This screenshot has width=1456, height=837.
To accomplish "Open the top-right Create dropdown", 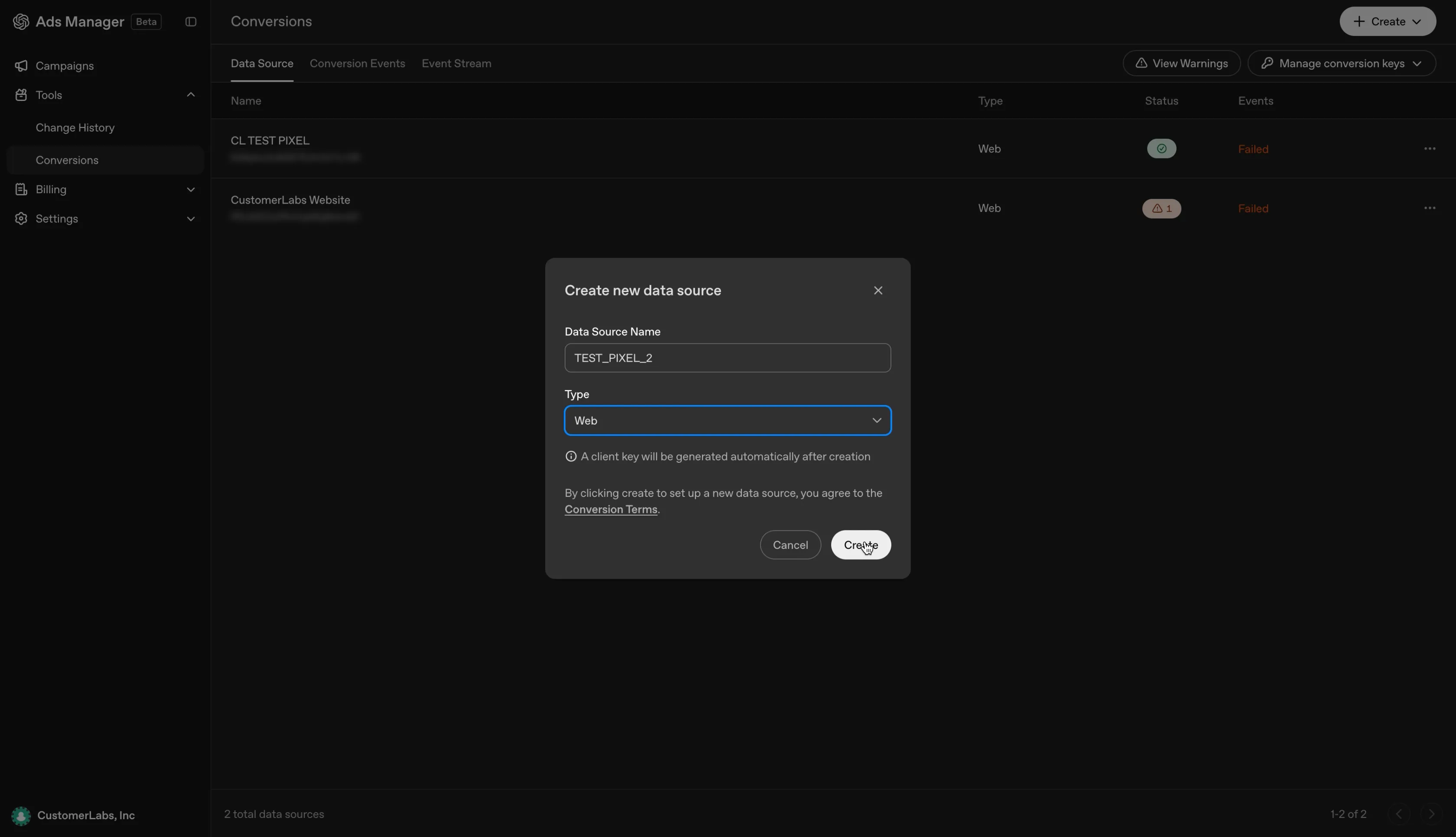I will [1388, 22].
